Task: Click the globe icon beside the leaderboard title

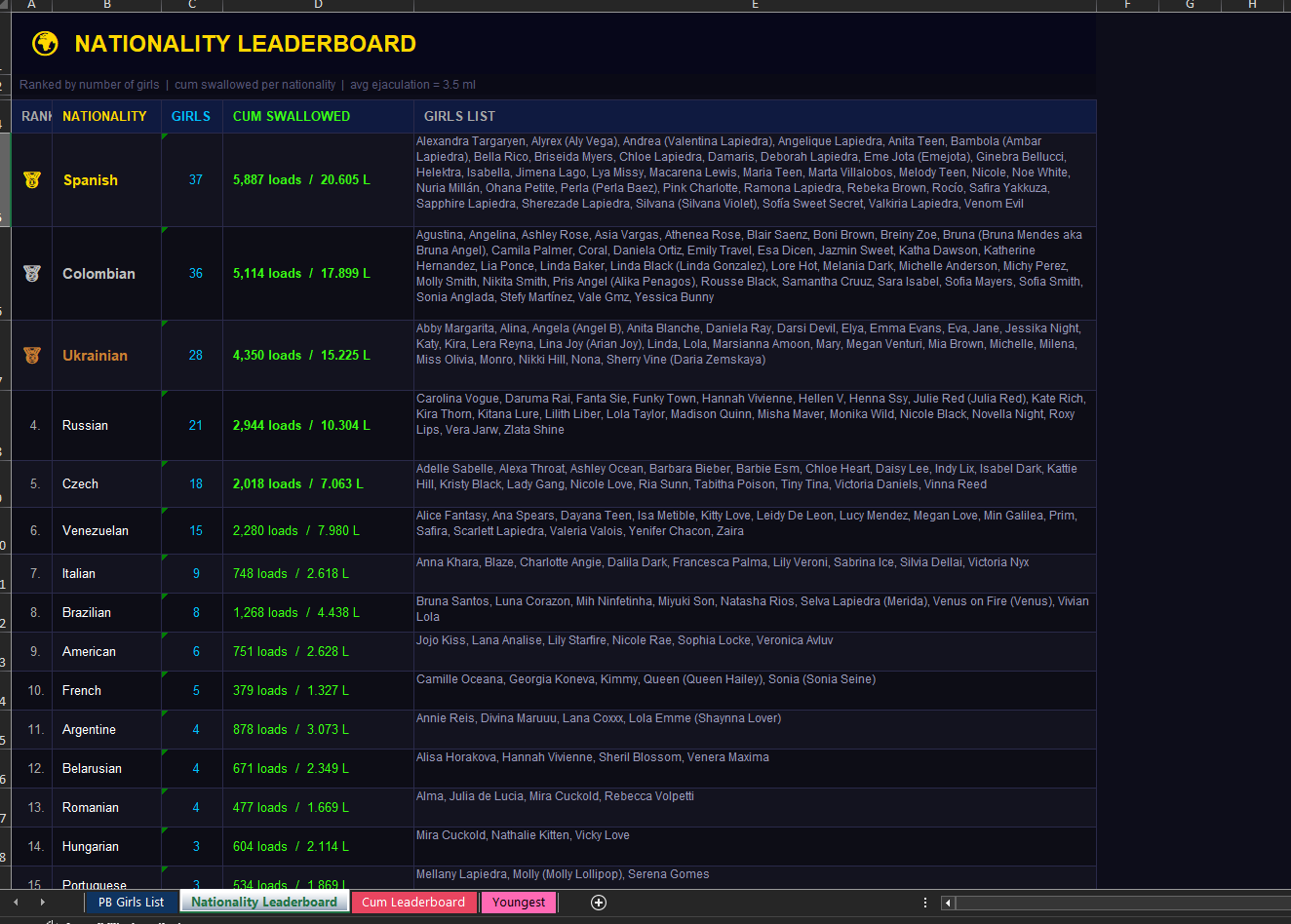Action: tap(45, 44)
